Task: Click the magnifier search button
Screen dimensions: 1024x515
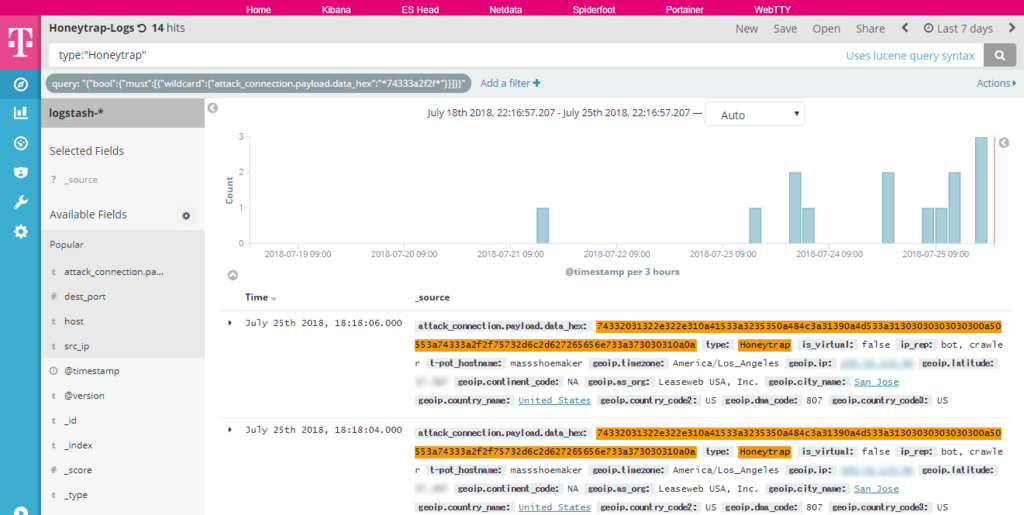Action: [x=1000, y=55]
